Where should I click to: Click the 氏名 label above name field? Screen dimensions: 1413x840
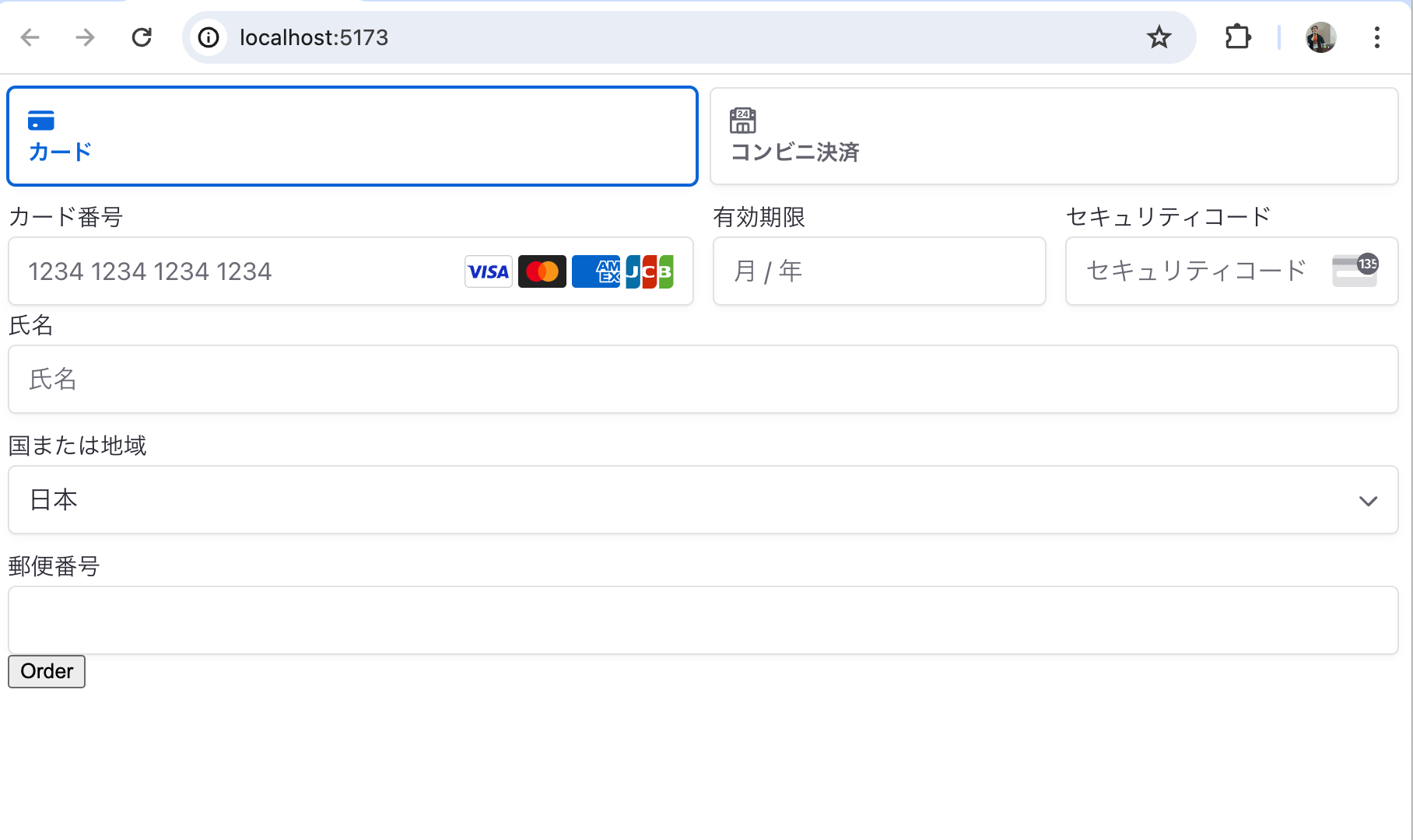point(31,325)
